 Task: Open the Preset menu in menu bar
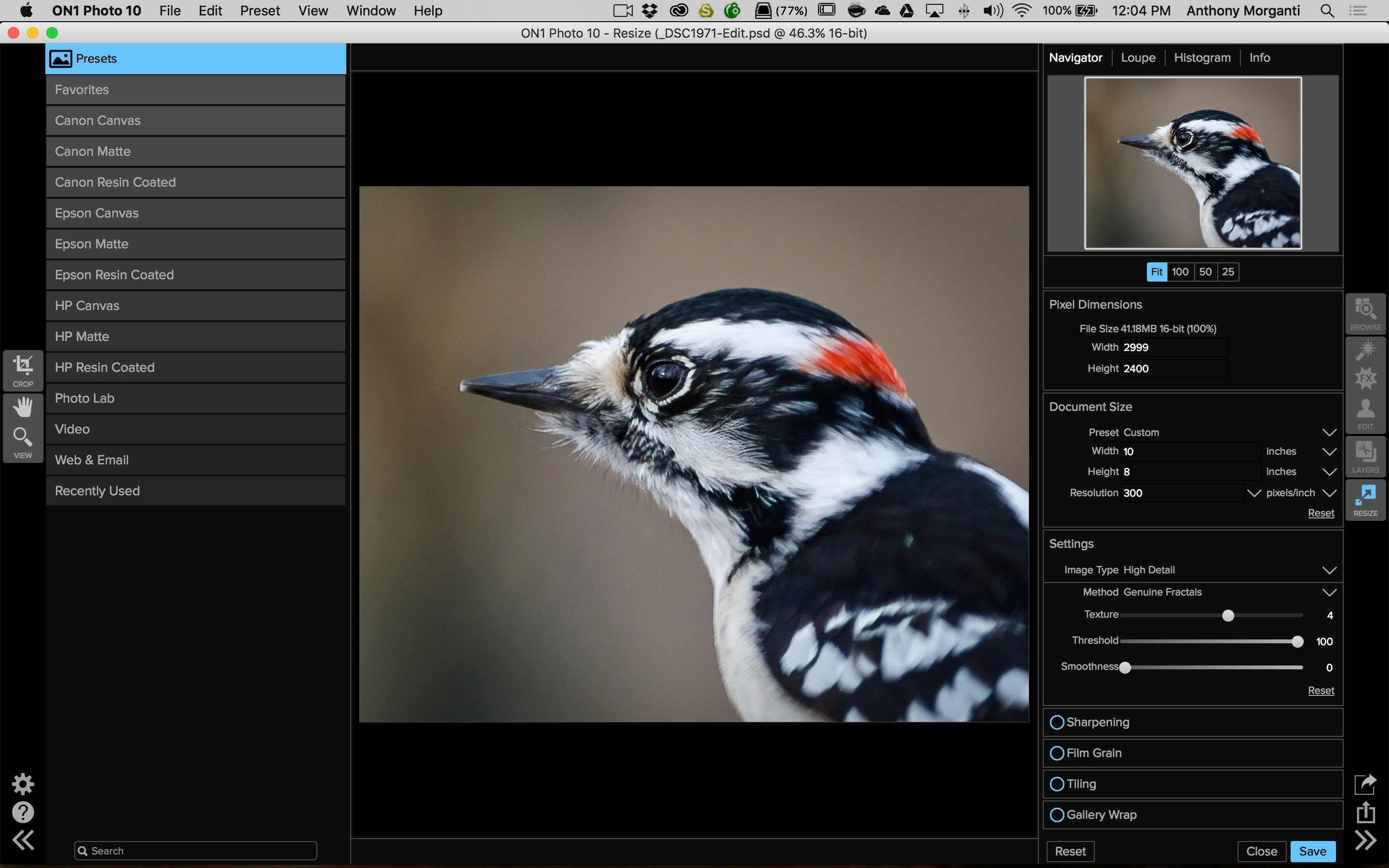coord(260,10)
